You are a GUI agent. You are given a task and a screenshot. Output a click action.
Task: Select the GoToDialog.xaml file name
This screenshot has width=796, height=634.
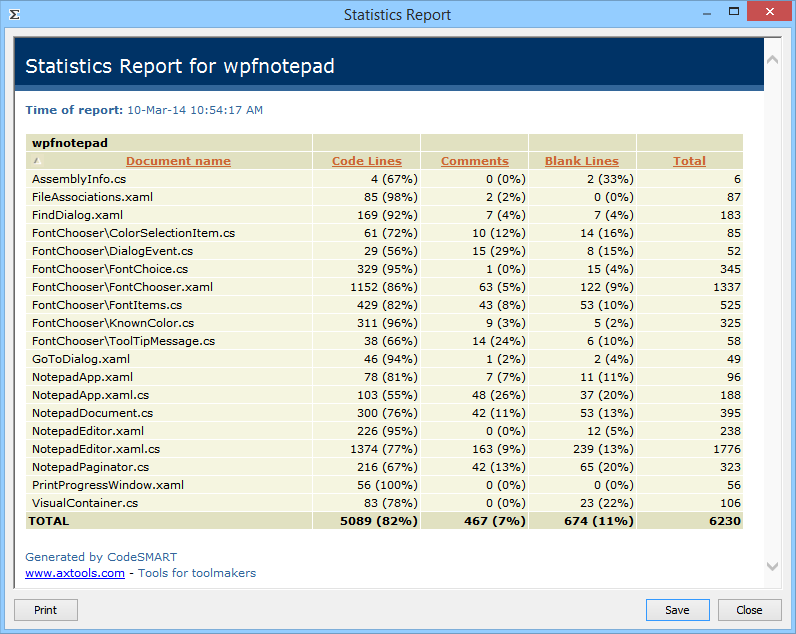pos(81,359)
